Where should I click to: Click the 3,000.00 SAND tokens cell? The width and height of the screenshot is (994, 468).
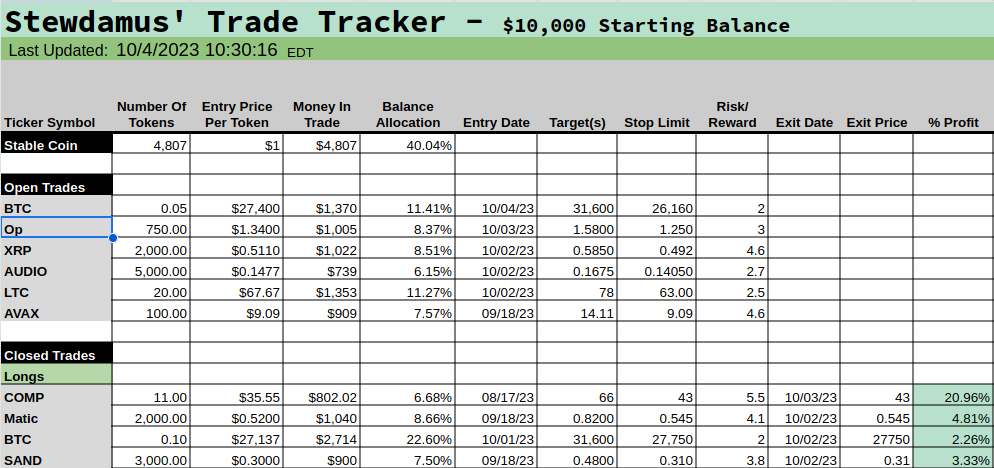pos(151,460)
